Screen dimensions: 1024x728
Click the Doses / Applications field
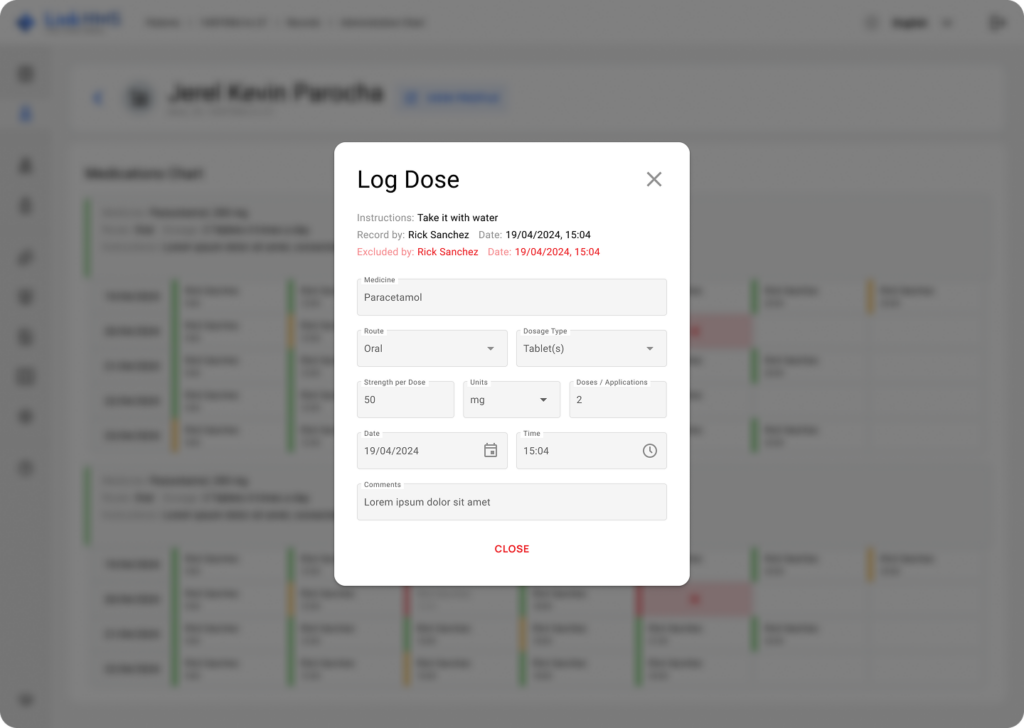point(617,400)
